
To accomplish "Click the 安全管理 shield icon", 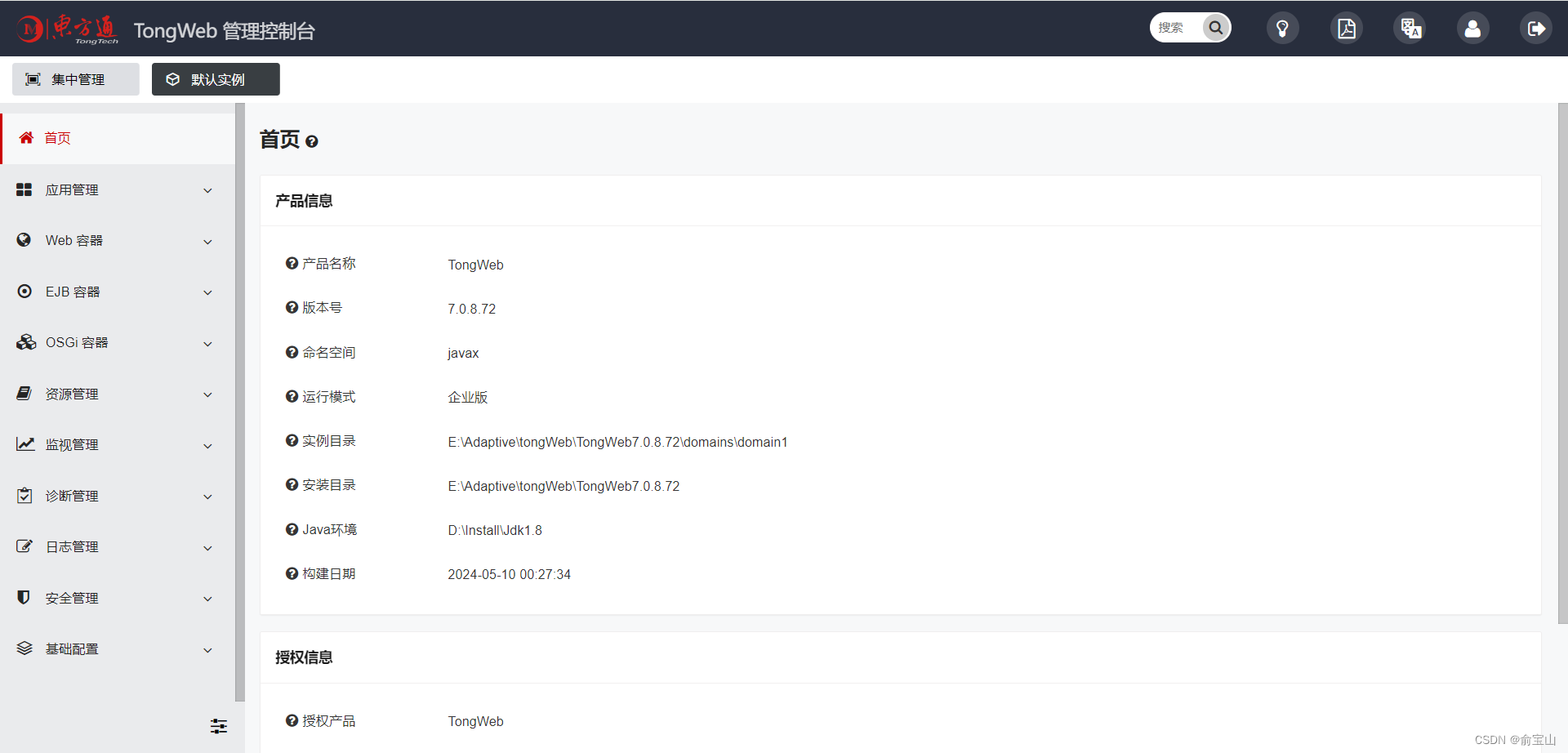I will (24, 597).
